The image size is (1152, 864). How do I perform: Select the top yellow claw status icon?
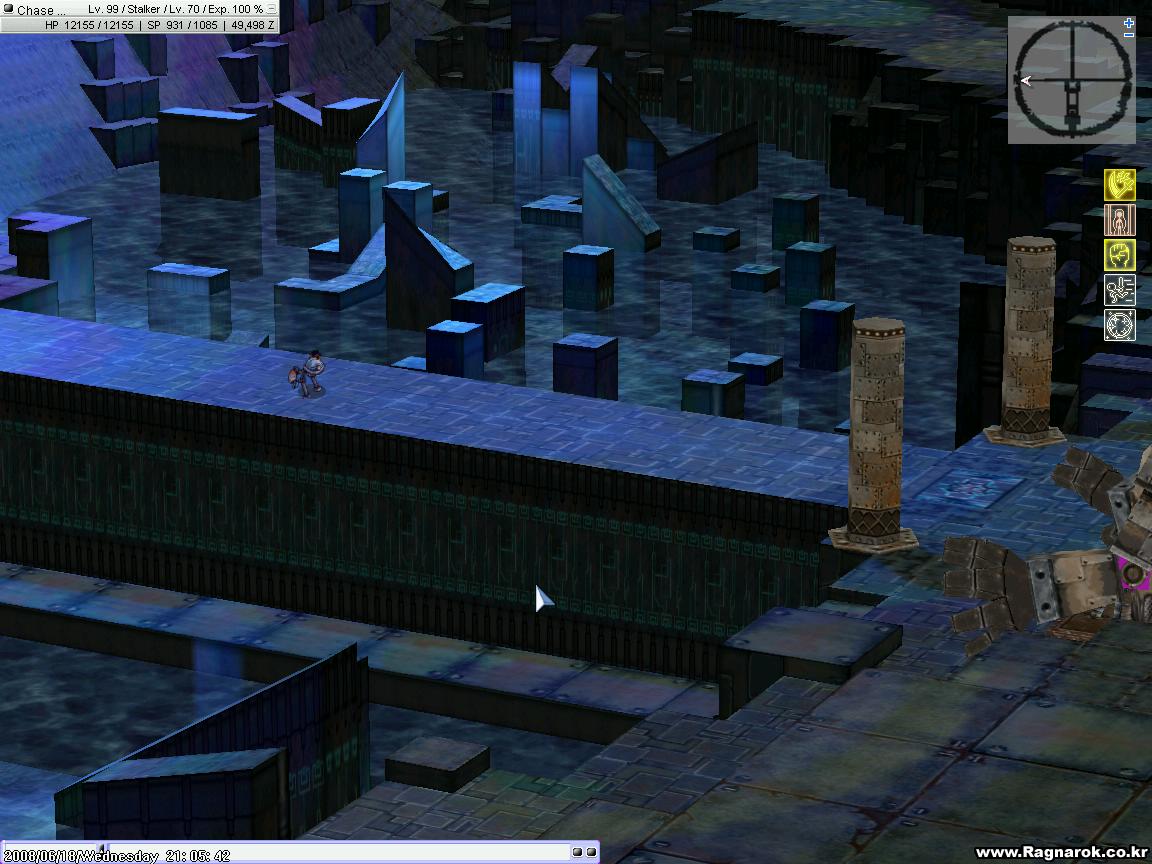[1120, 184]
